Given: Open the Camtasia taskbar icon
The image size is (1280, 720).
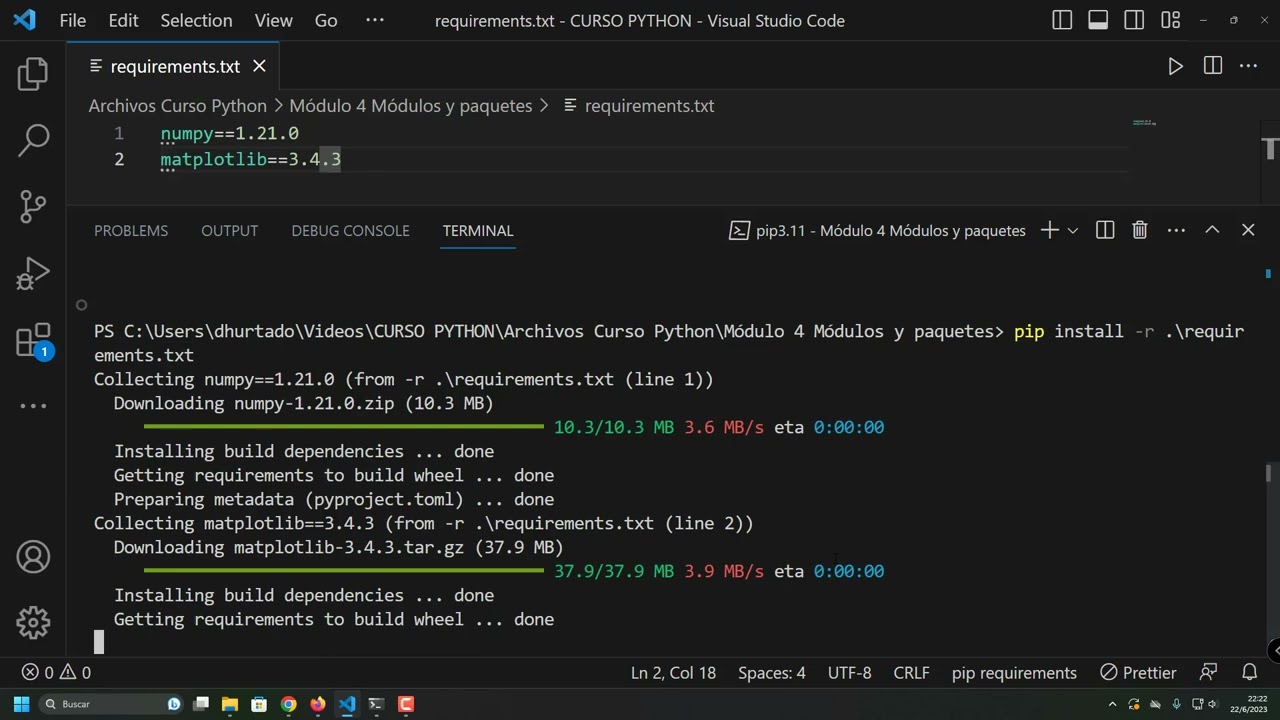Looking at the screenshot, I should 406,704.
